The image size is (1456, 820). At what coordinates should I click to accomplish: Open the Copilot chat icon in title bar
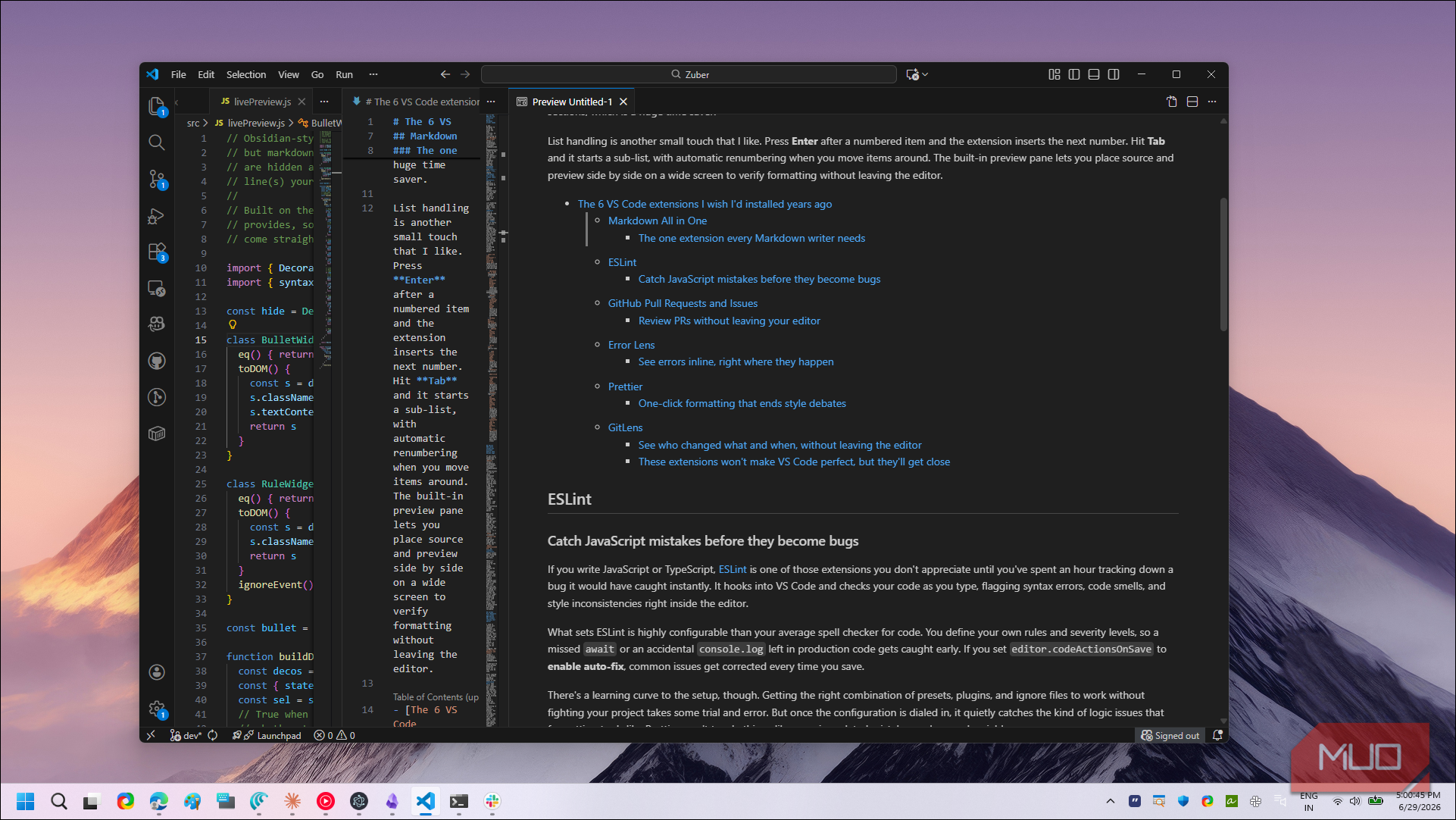pyautogui.click(x=912, y=74)
